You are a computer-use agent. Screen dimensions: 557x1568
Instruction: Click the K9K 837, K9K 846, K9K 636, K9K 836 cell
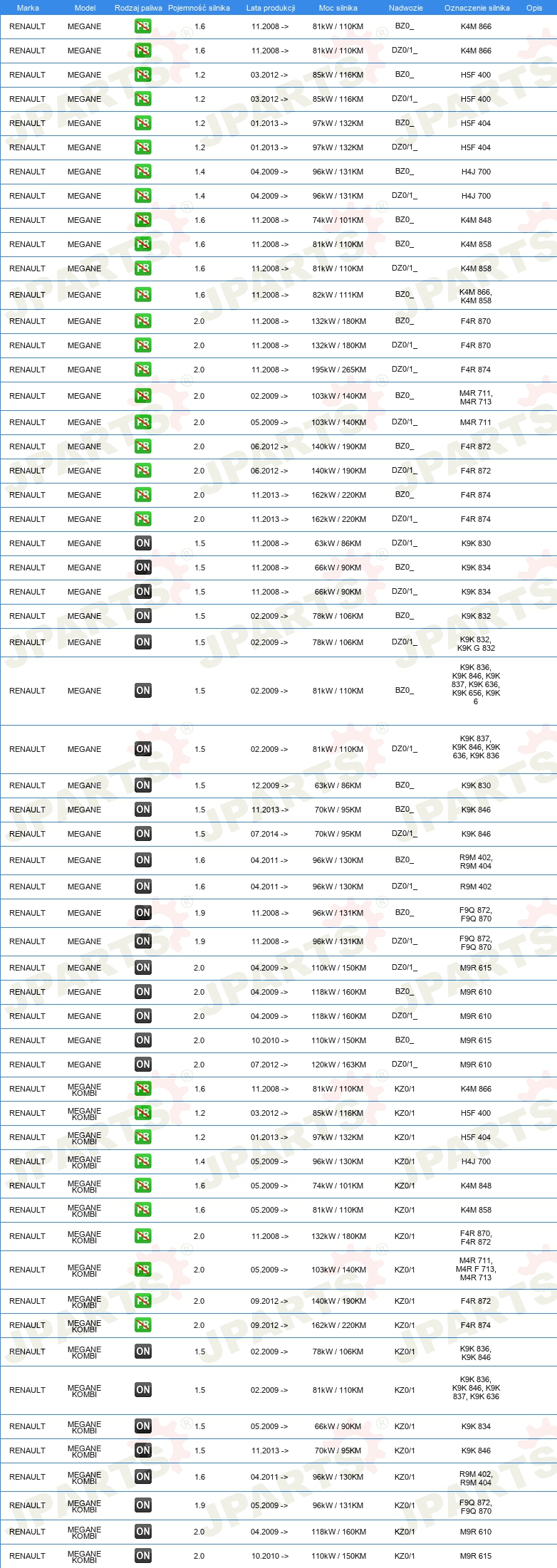click(476, 747)
